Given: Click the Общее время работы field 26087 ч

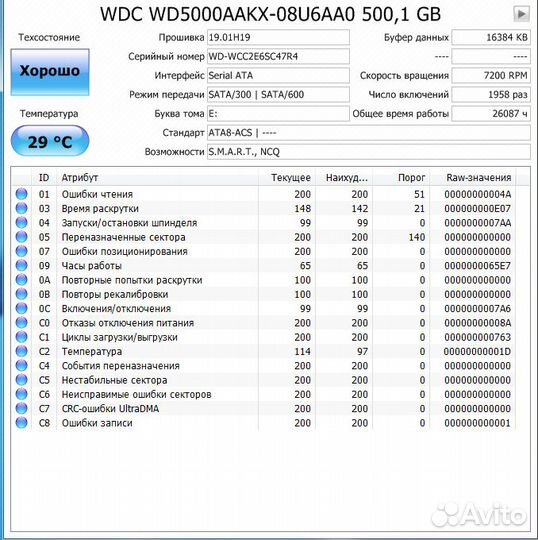Looking at the screenshot, I should click(x=491, y=114).
